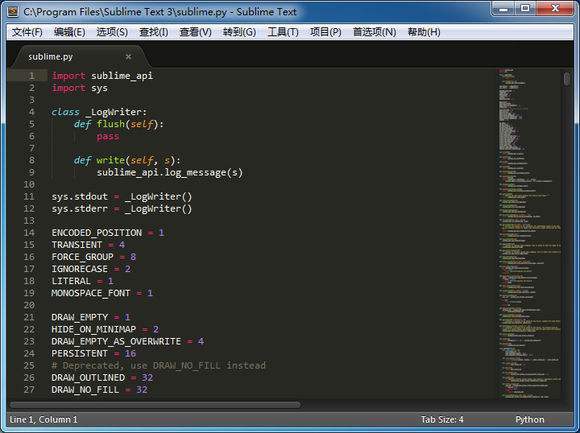Open the Tab Size: 4 selector
The width and height of the screenshot is (580, 433).
[x=442, y=420]
